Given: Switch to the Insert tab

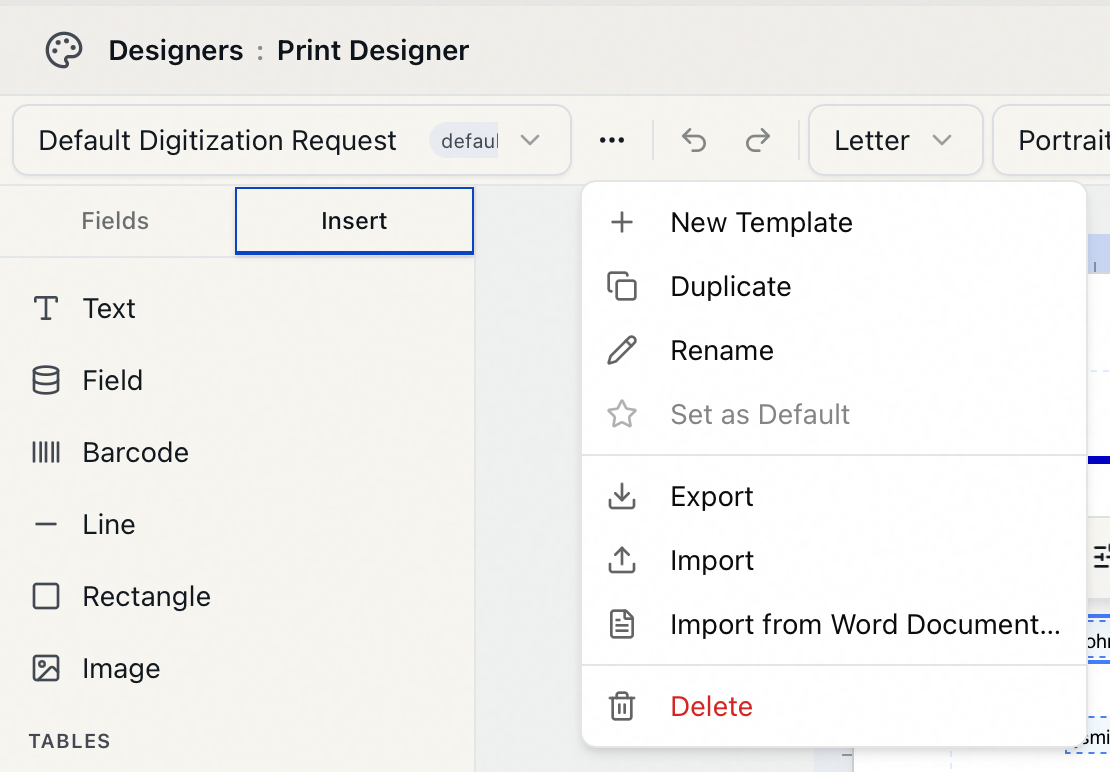Looking at the screenshot, I should coord(354,221).
